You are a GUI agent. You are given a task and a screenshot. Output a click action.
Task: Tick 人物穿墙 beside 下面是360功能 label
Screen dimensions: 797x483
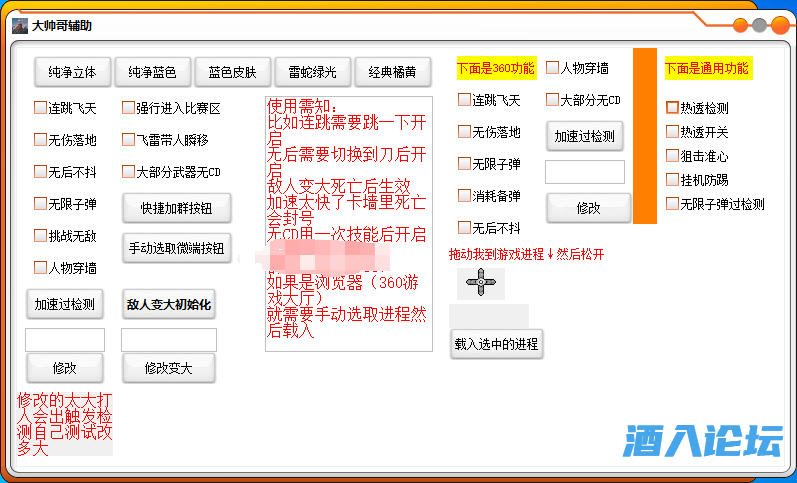click(x=552, y=68)
